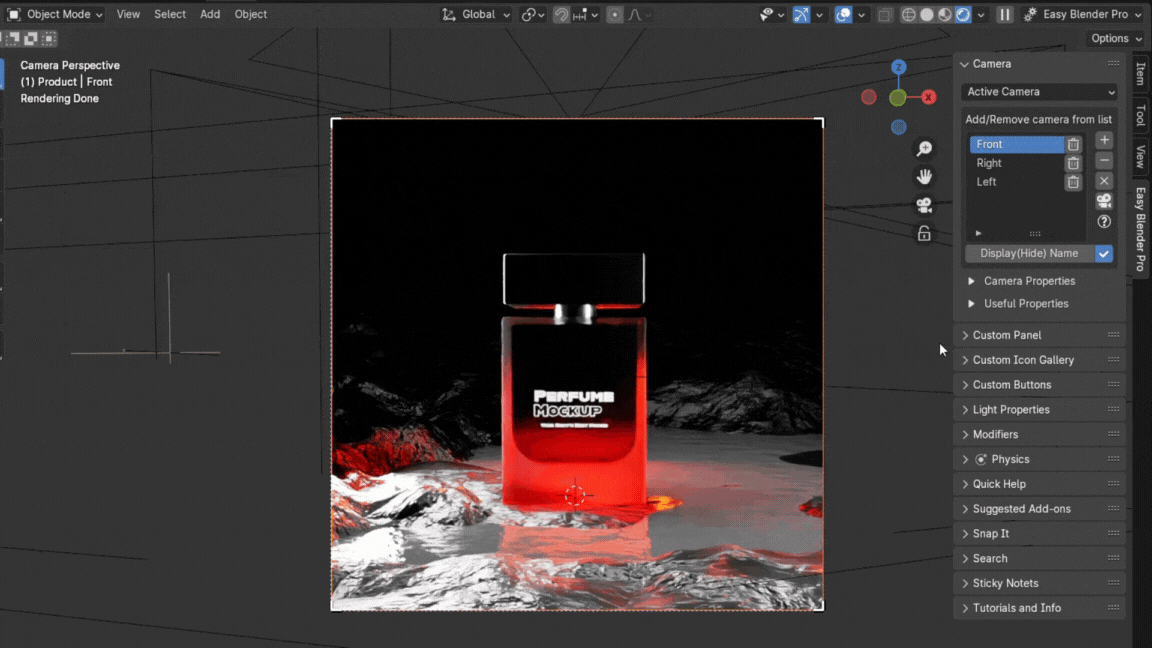Expand the Light Properties panel
1152x648 pixels.
1011,410
